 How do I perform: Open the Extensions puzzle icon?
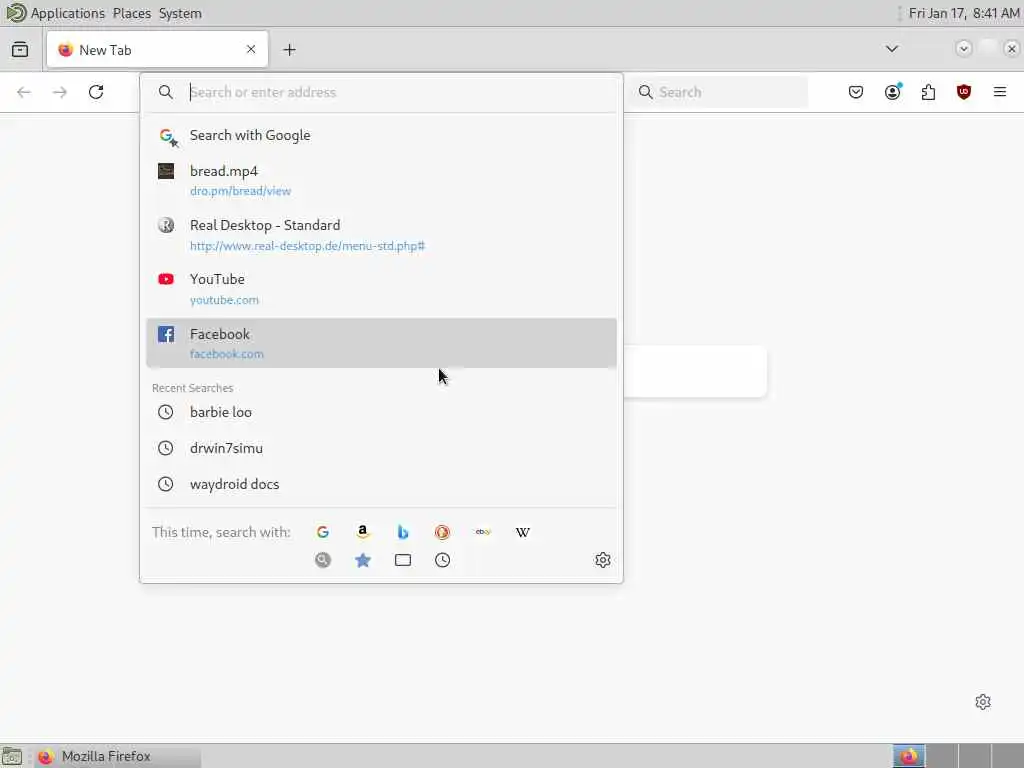tap(928, 92)
